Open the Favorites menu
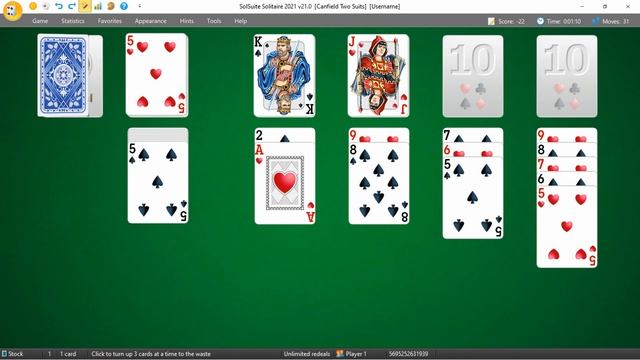The height and width of the screenshot is (360, 640). pos(109,21)
